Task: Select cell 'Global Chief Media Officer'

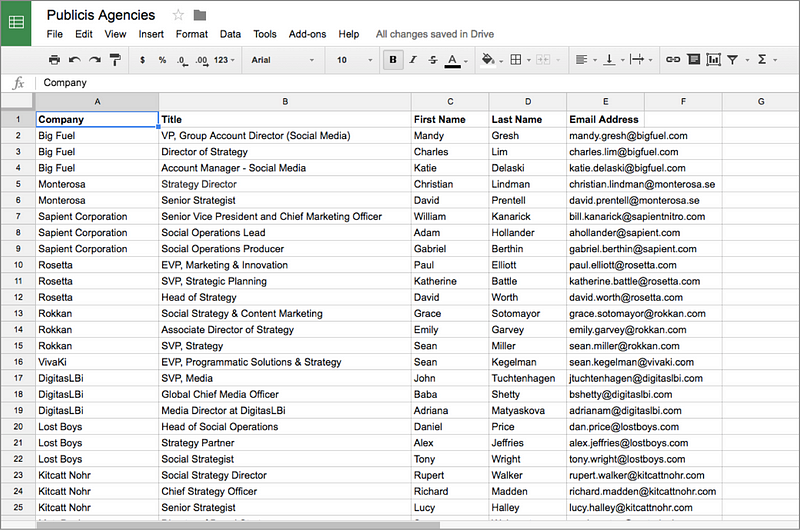Action: pos(285,394)
